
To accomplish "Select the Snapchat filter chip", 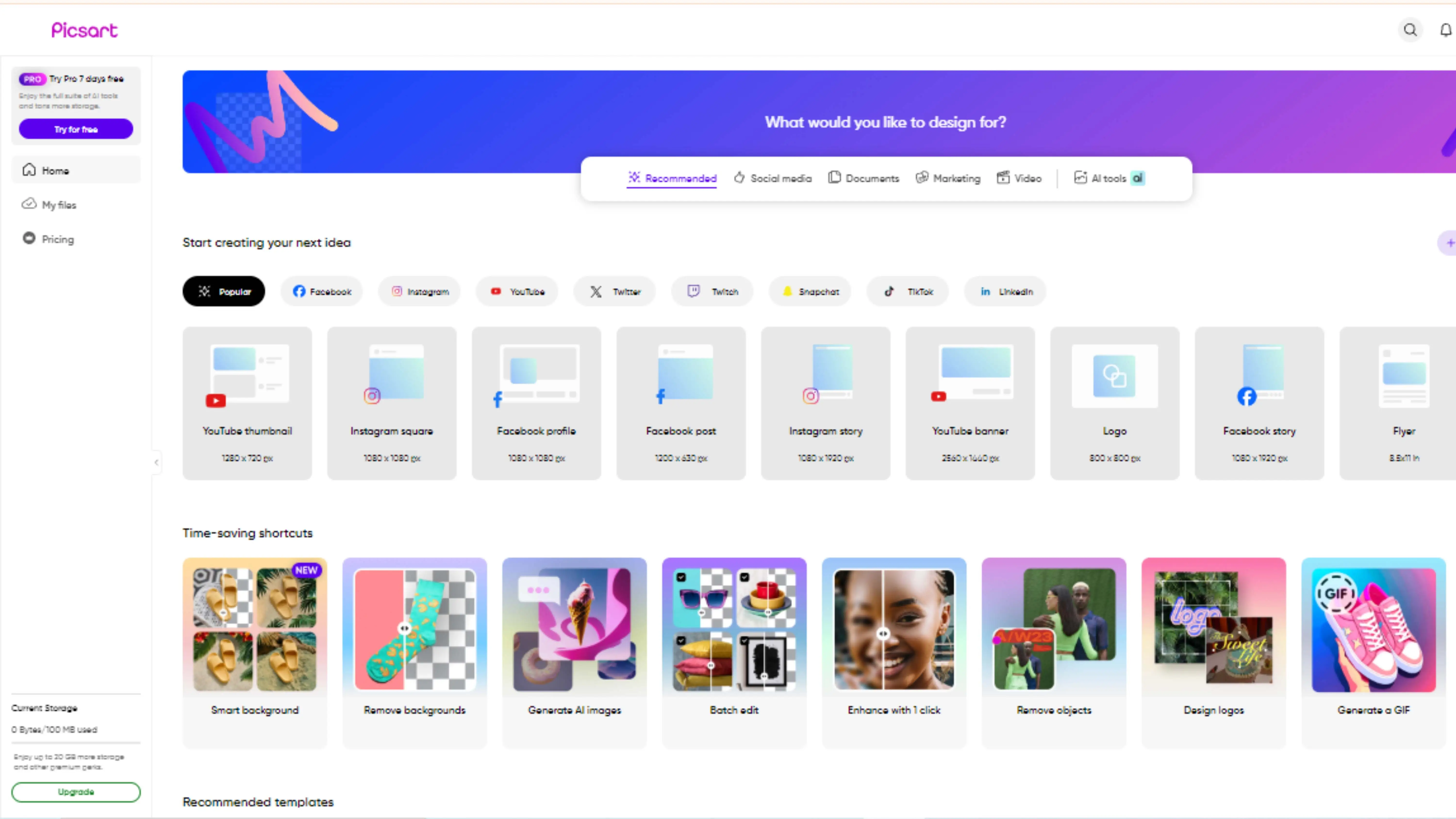I will click(x=810, y=292).
